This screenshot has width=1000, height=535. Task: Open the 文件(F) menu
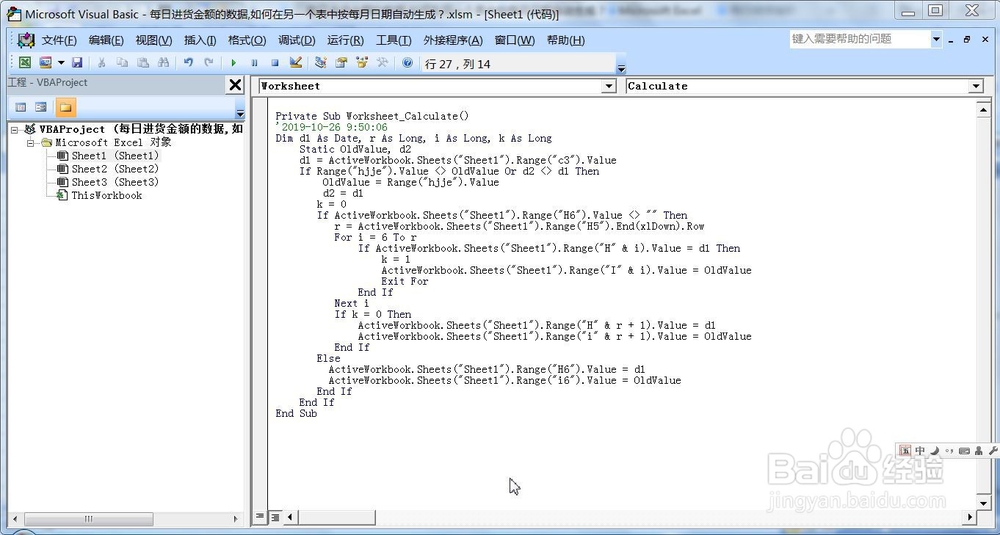[x=59, y=40]
